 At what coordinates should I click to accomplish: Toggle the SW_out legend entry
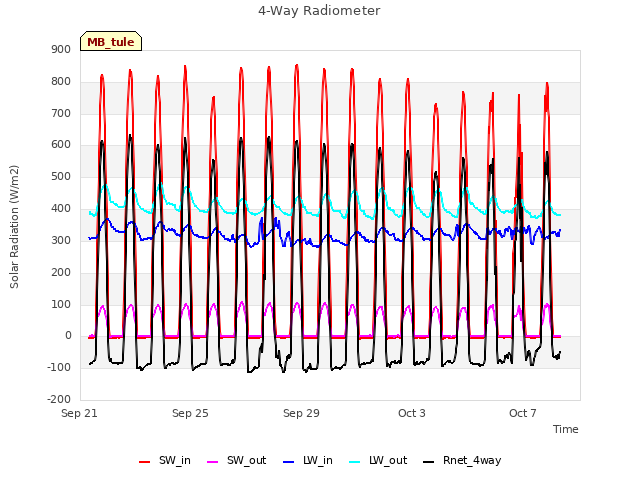pyautogui.click(x=237, y=460)
